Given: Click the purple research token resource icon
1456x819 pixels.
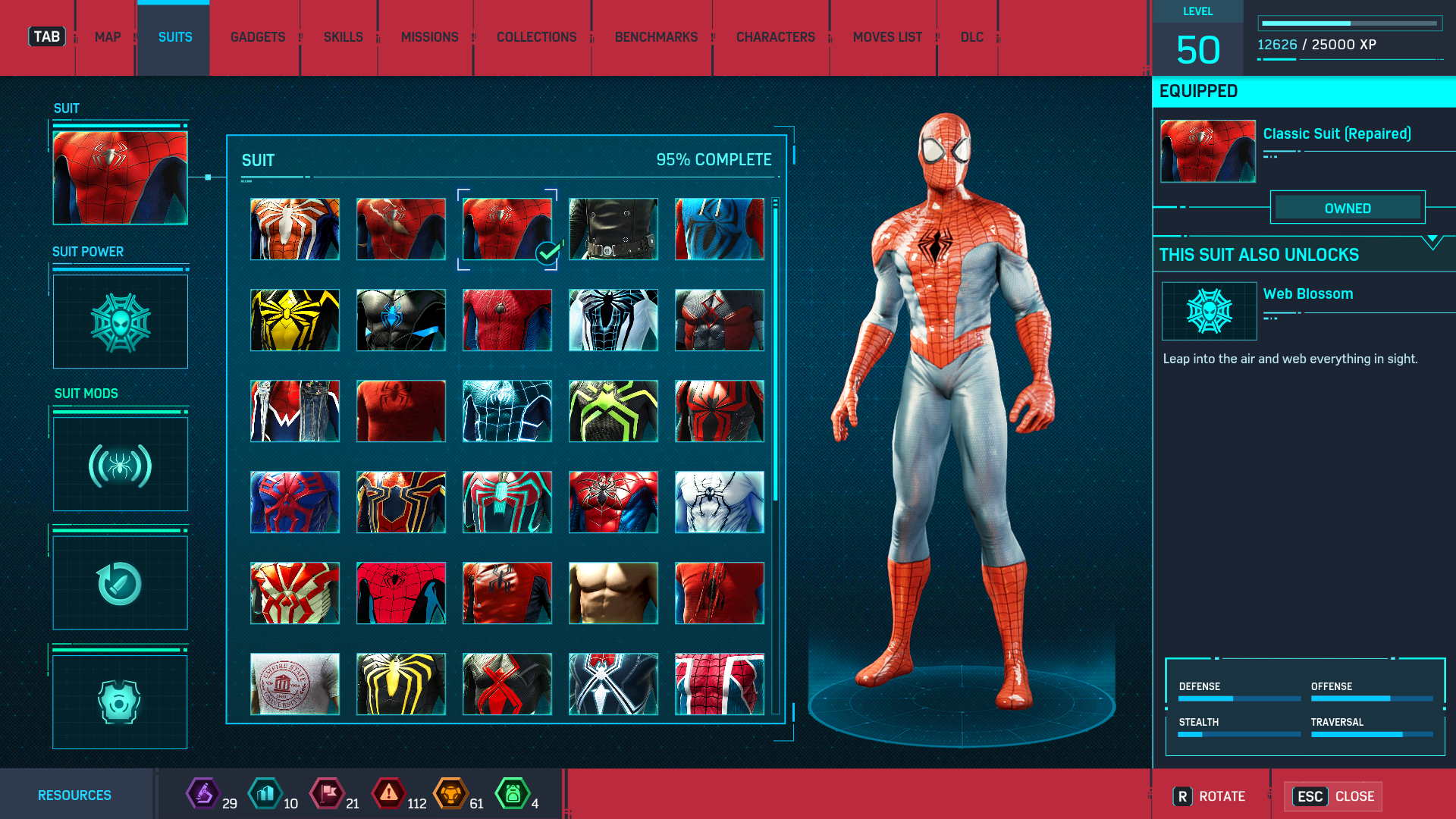Looking at the screenshot, I should (x=202, y=794).
